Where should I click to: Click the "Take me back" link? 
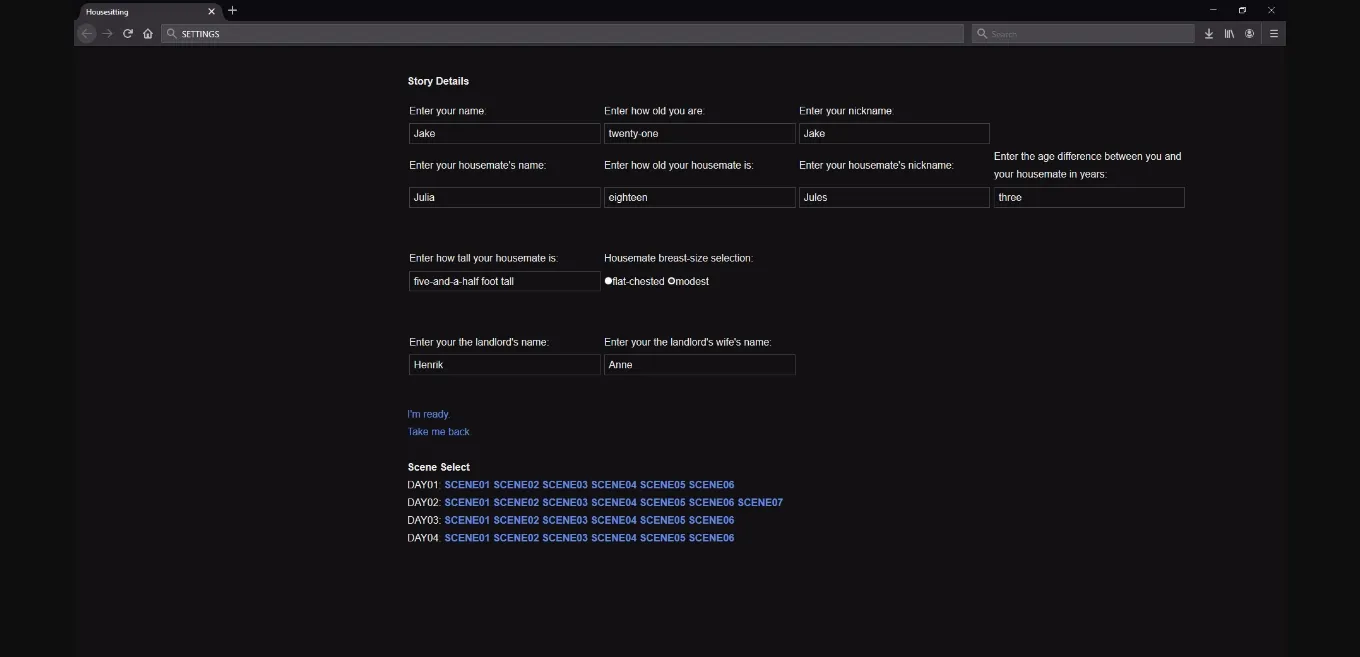pos(438,432)
